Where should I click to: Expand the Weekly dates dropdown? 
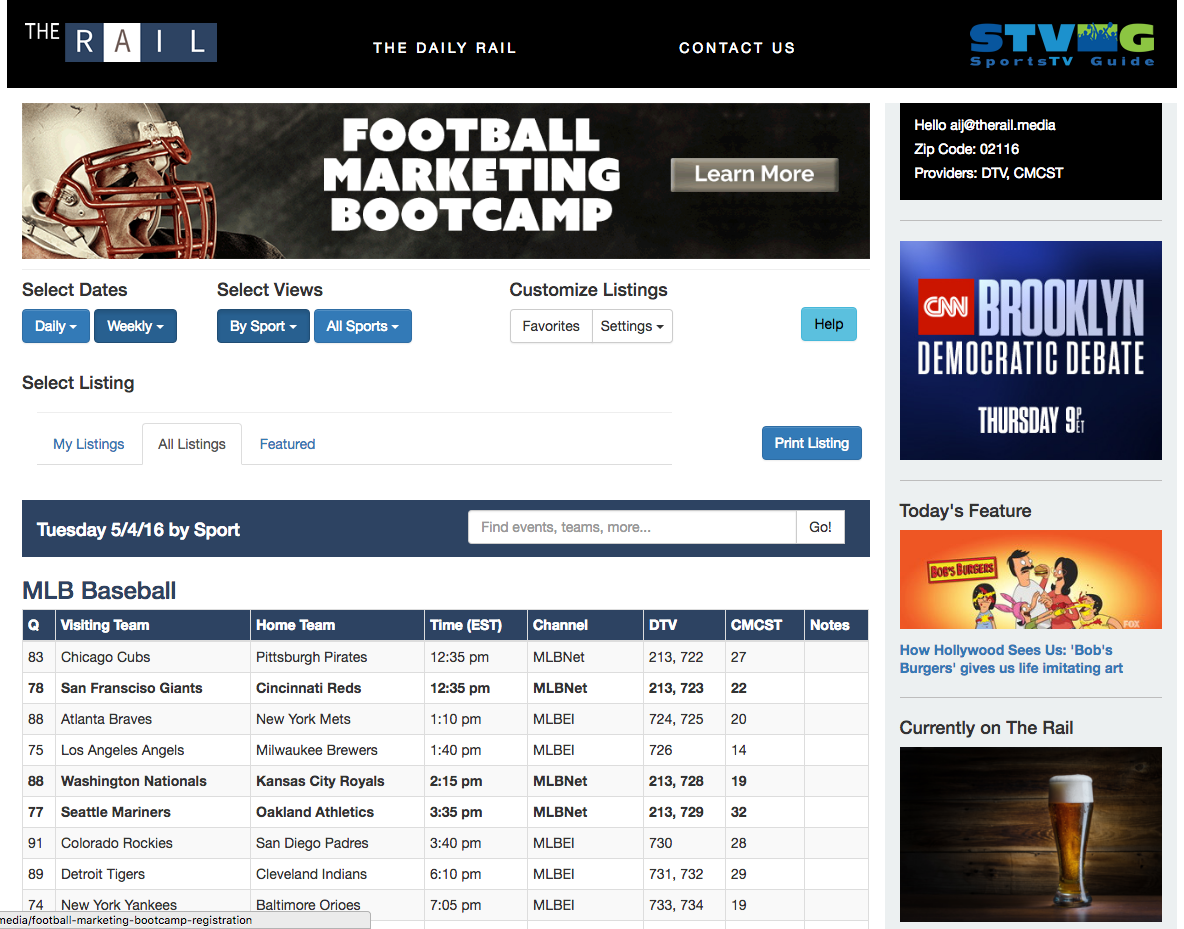pyautogui.click(x=135, y=326)
